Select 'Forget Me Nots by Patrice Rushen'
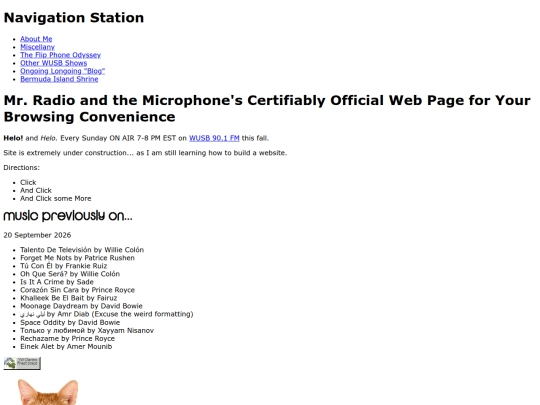Viewport: 540px width, 405px height. [77, 258]
